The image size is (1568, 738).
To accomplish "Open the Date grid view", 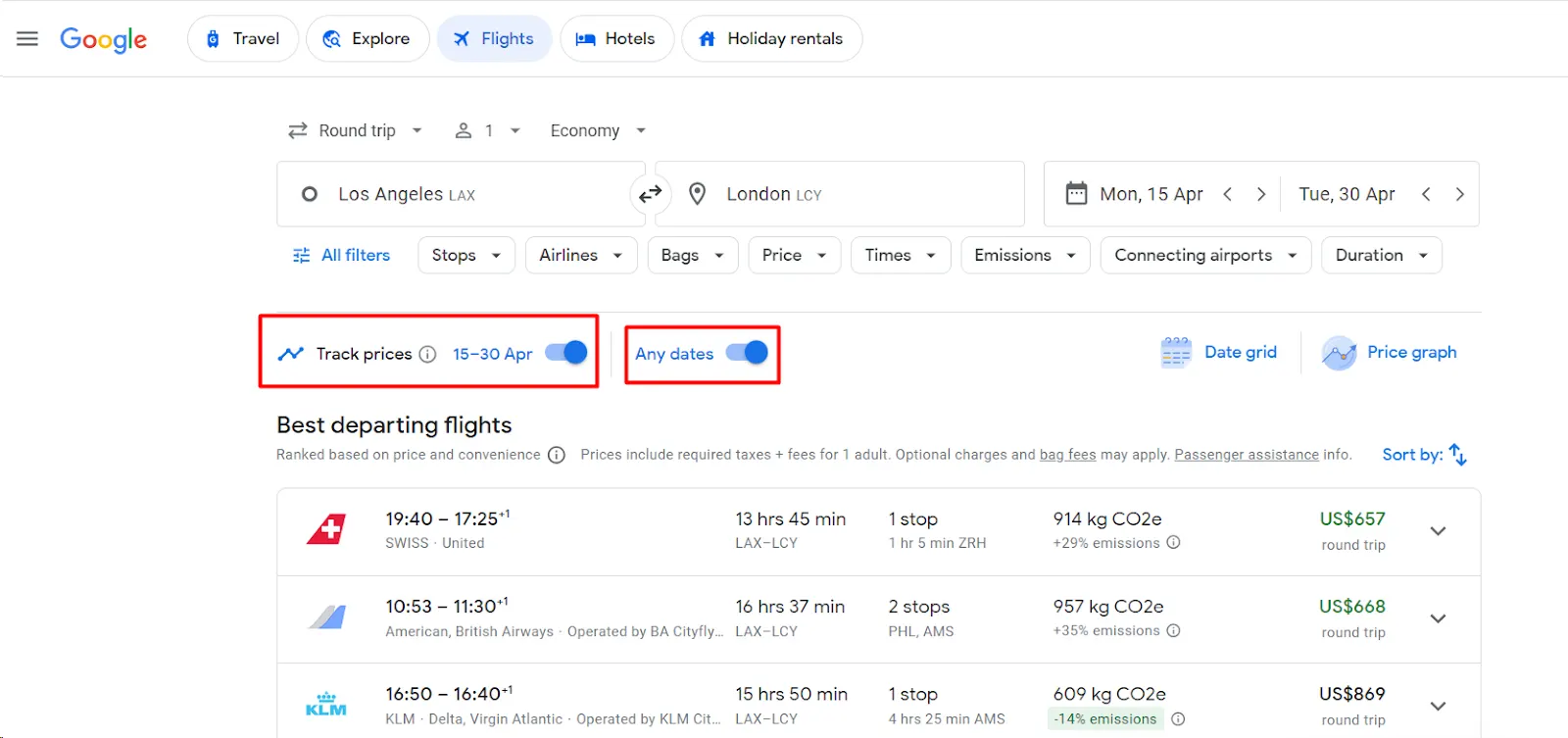I will click(1219, 353).
